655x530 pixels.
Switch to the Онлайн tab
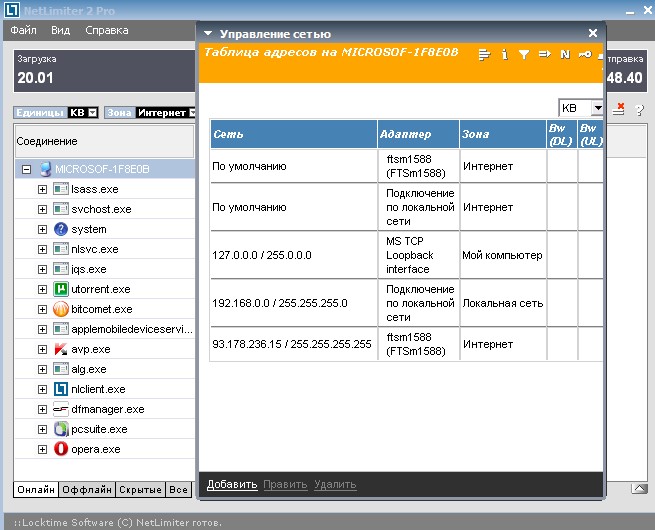click(36, 489)
